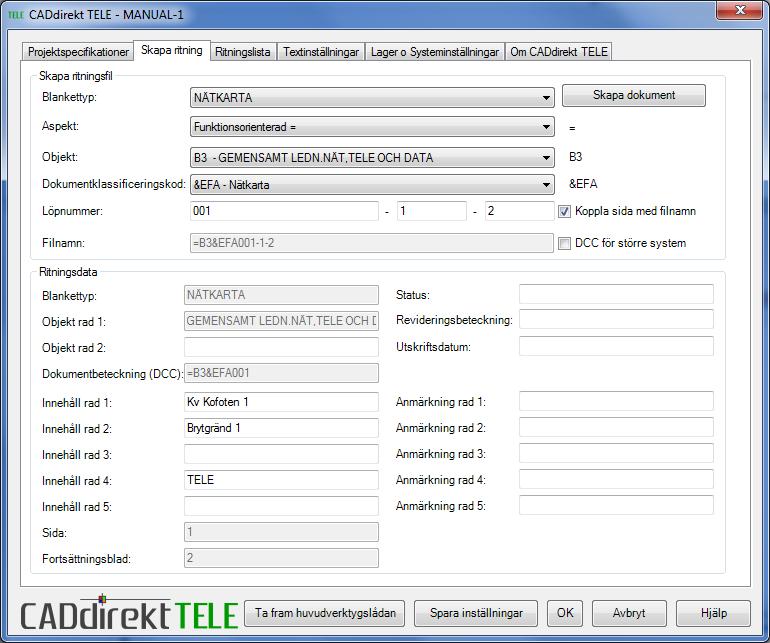
Task: Open the Textinställningar tab
Action: [321, 52]
